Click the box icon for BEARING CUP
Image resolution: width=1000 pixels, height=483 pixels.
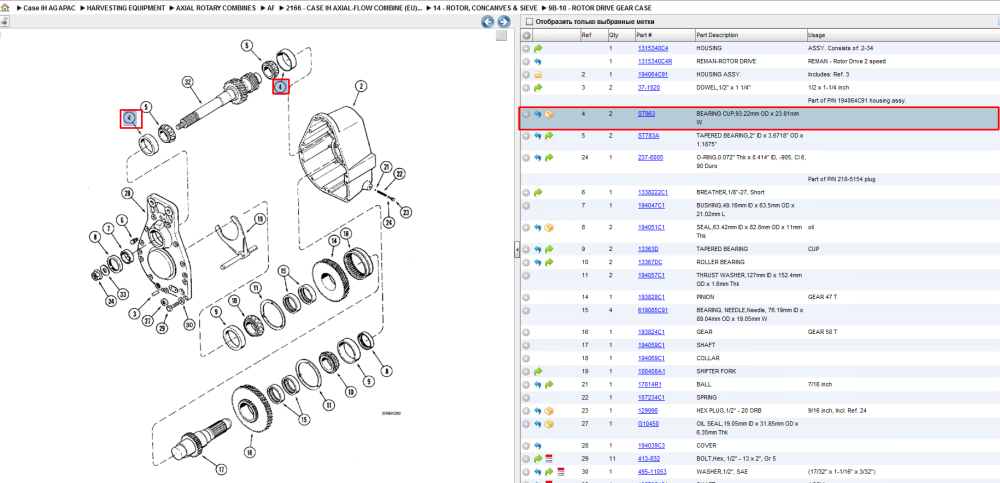pyautogui.click(x=548, y=114)
